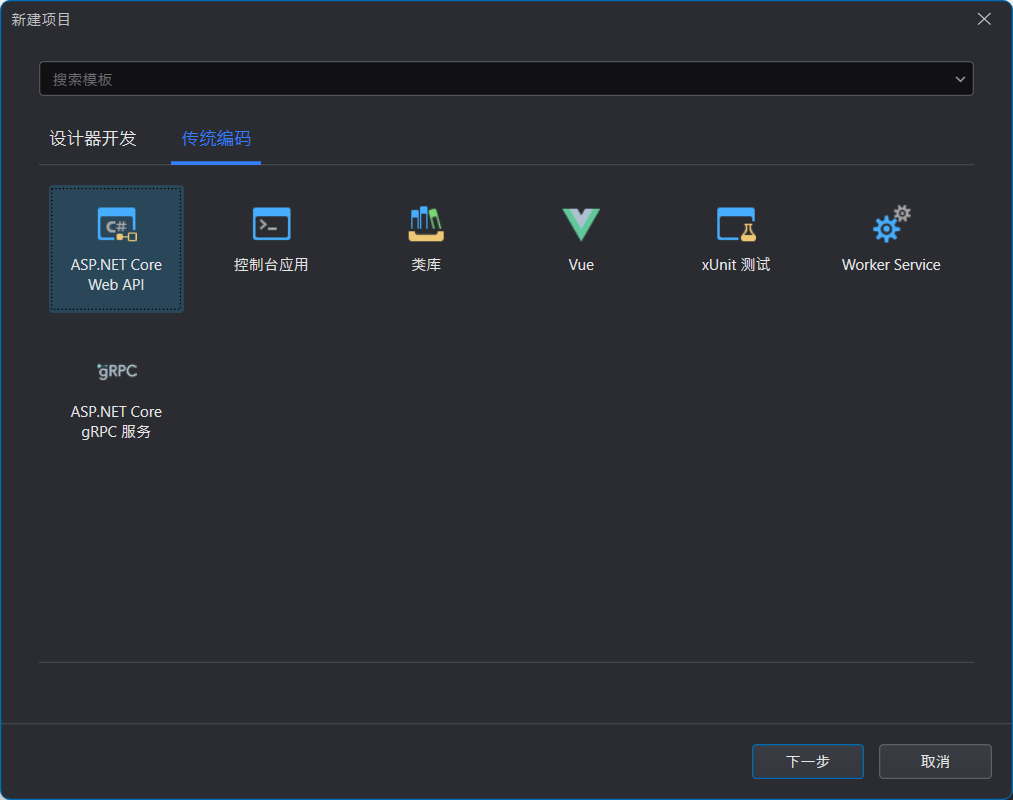Click the "Worker Service" label text
Screen dimensions: 1013x800
(x=891, y=265)
